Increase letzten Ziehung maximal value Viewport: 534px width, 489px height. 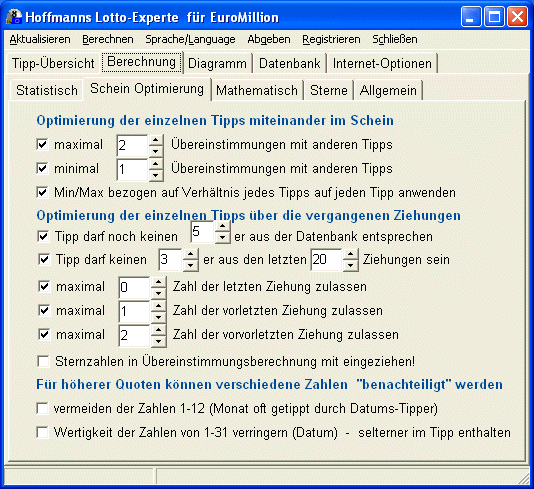point(158,282)
